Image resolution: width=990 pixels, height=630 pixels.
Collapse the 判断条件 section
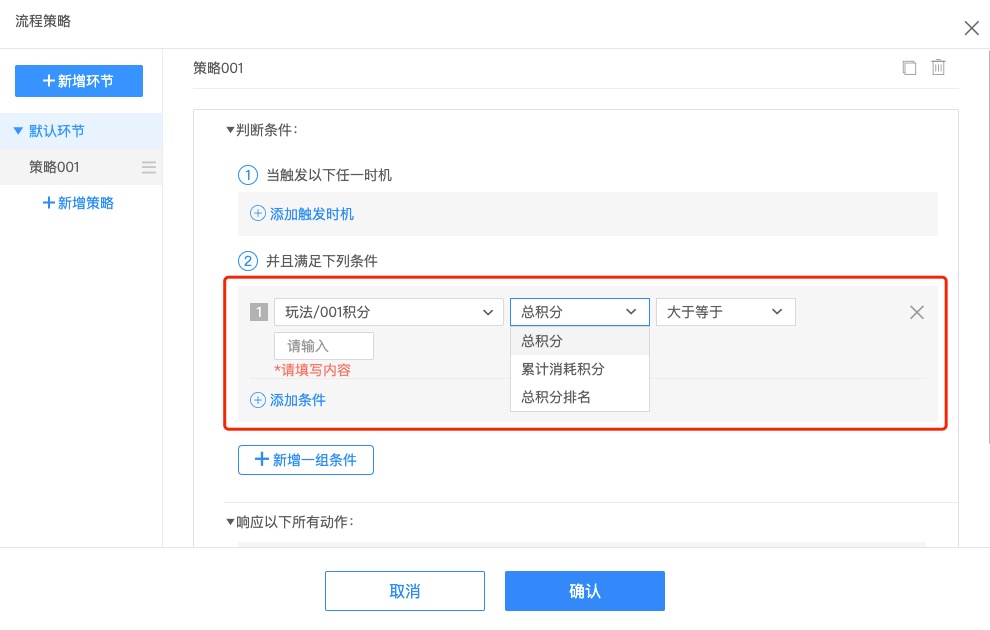point(230,130)
